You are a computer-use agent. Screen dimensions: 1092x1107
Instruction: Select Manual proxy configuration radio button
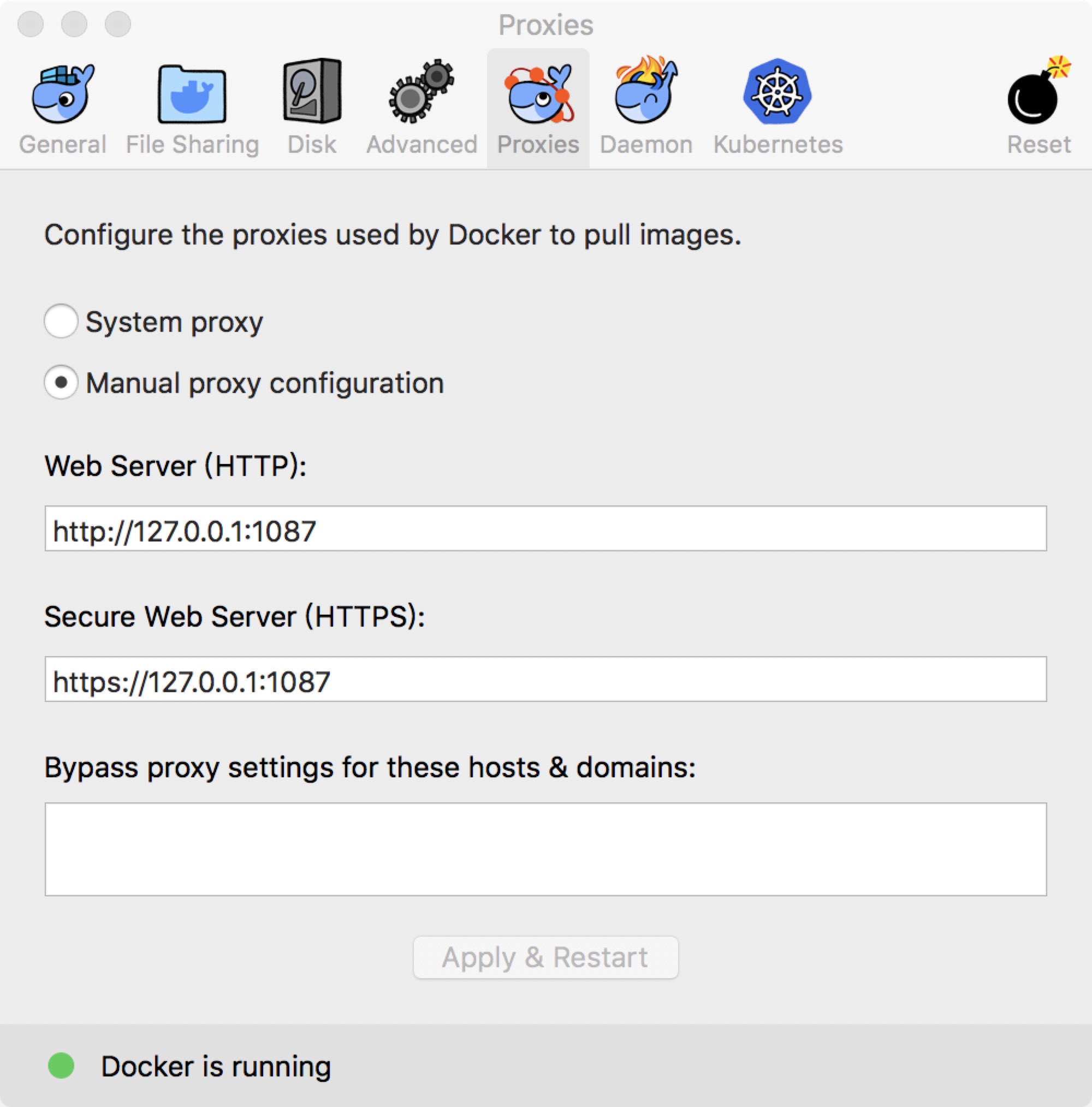(x=61, y=382)
